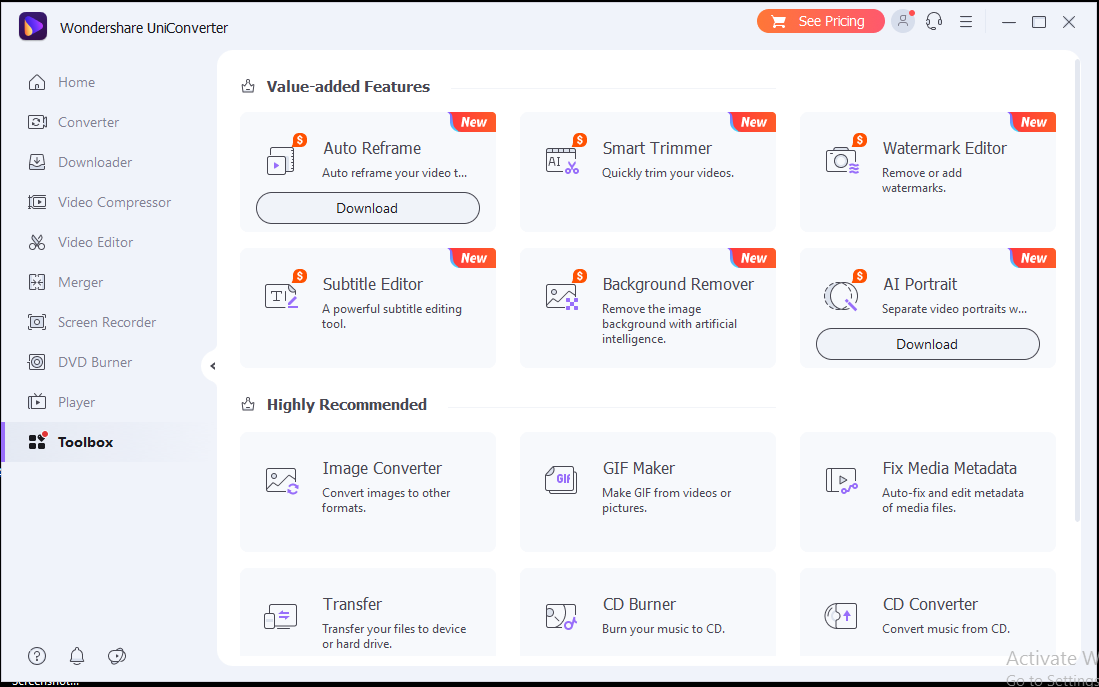The width and height of the screenshot is (1099, 687).
Task: Open the user account profile icon
Action: tap(903, 21)
